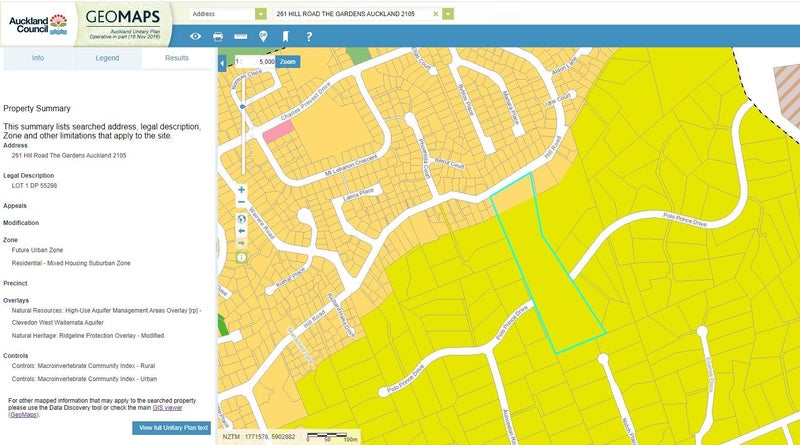800x445 pixels.
Task: Click the green map info icon
Action: coord(241,257)
